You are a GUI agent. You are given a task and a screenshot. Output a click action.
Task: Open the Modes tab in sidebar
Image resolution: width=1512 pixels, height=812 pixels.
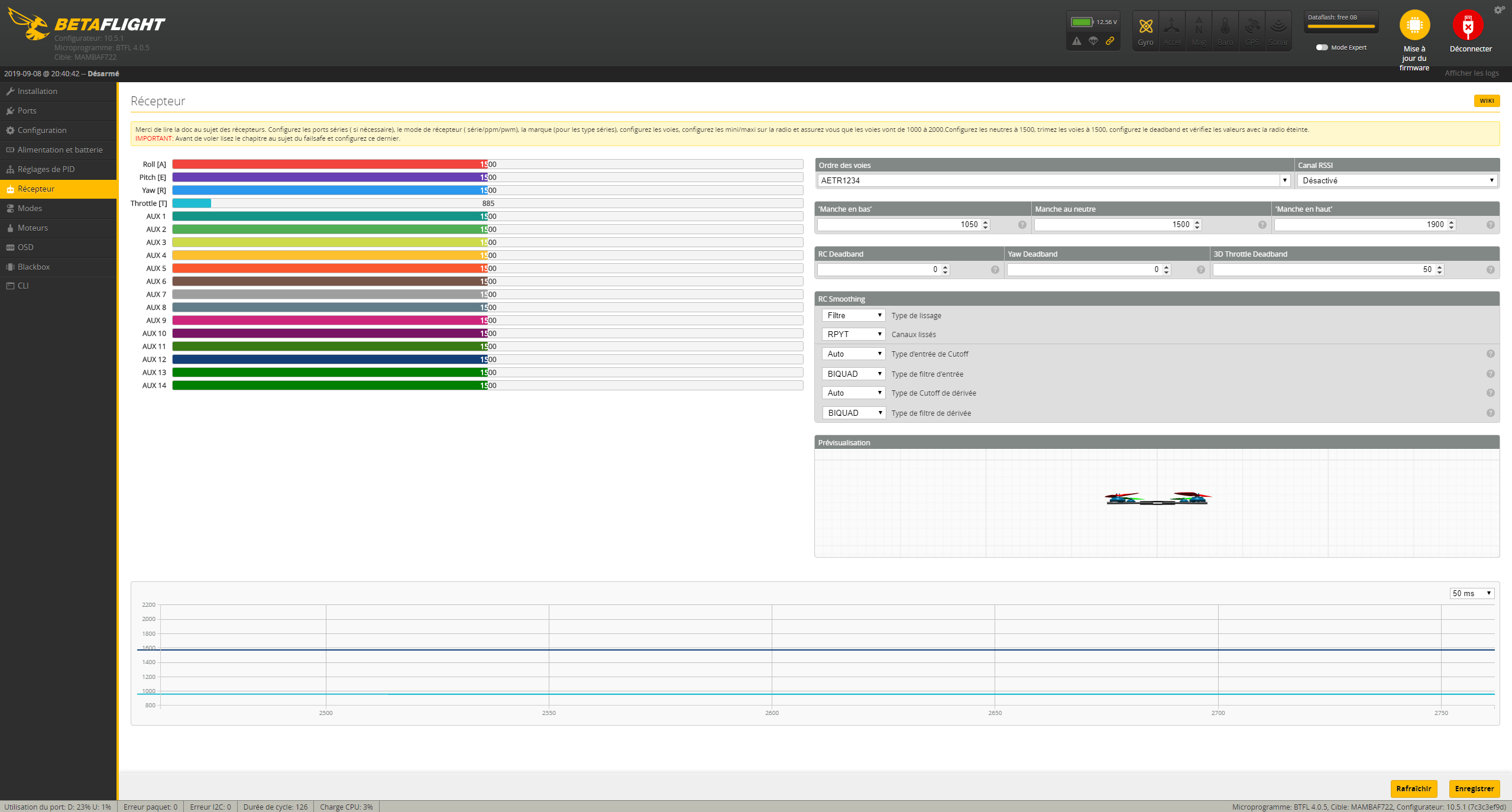click(x=30, y=208)
